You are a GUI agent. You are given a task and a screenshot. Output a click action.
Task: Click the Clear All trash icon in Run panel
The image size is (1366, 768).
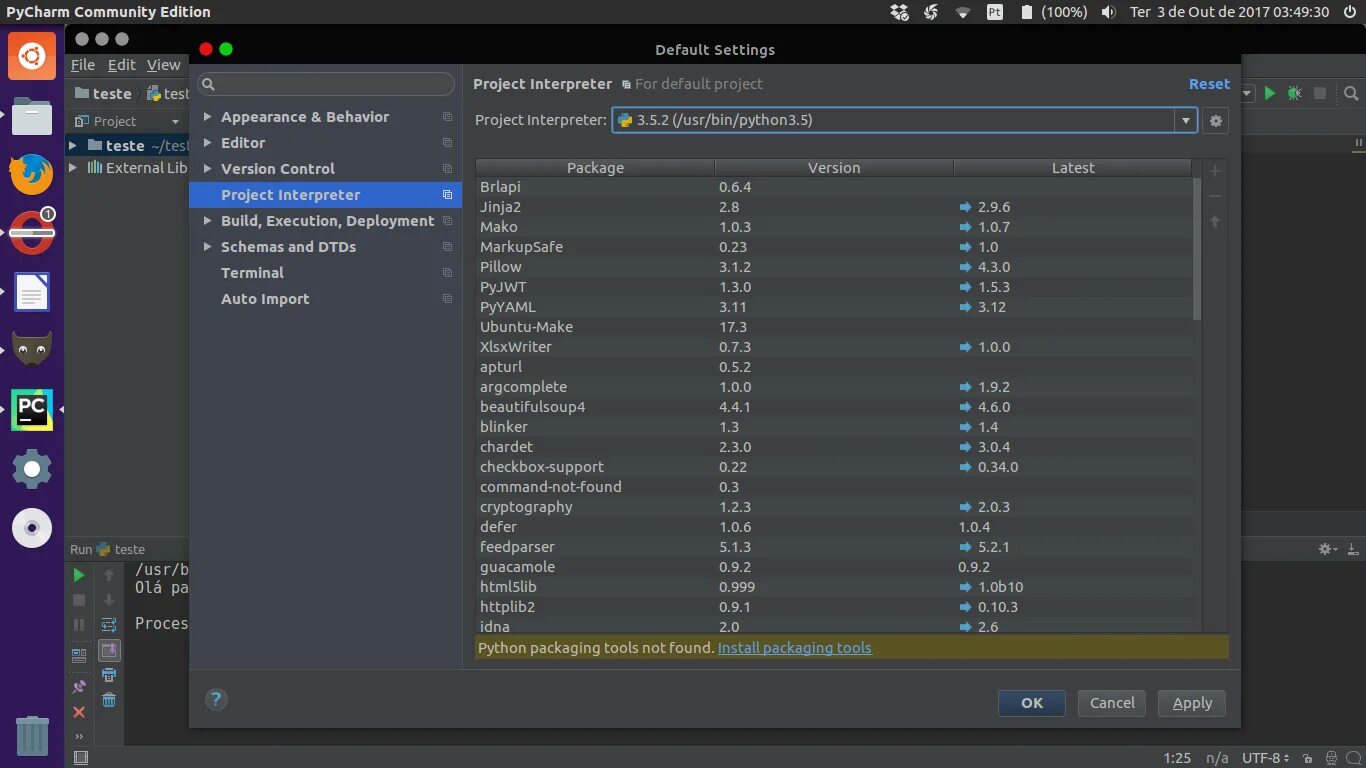tap(109, 700)
